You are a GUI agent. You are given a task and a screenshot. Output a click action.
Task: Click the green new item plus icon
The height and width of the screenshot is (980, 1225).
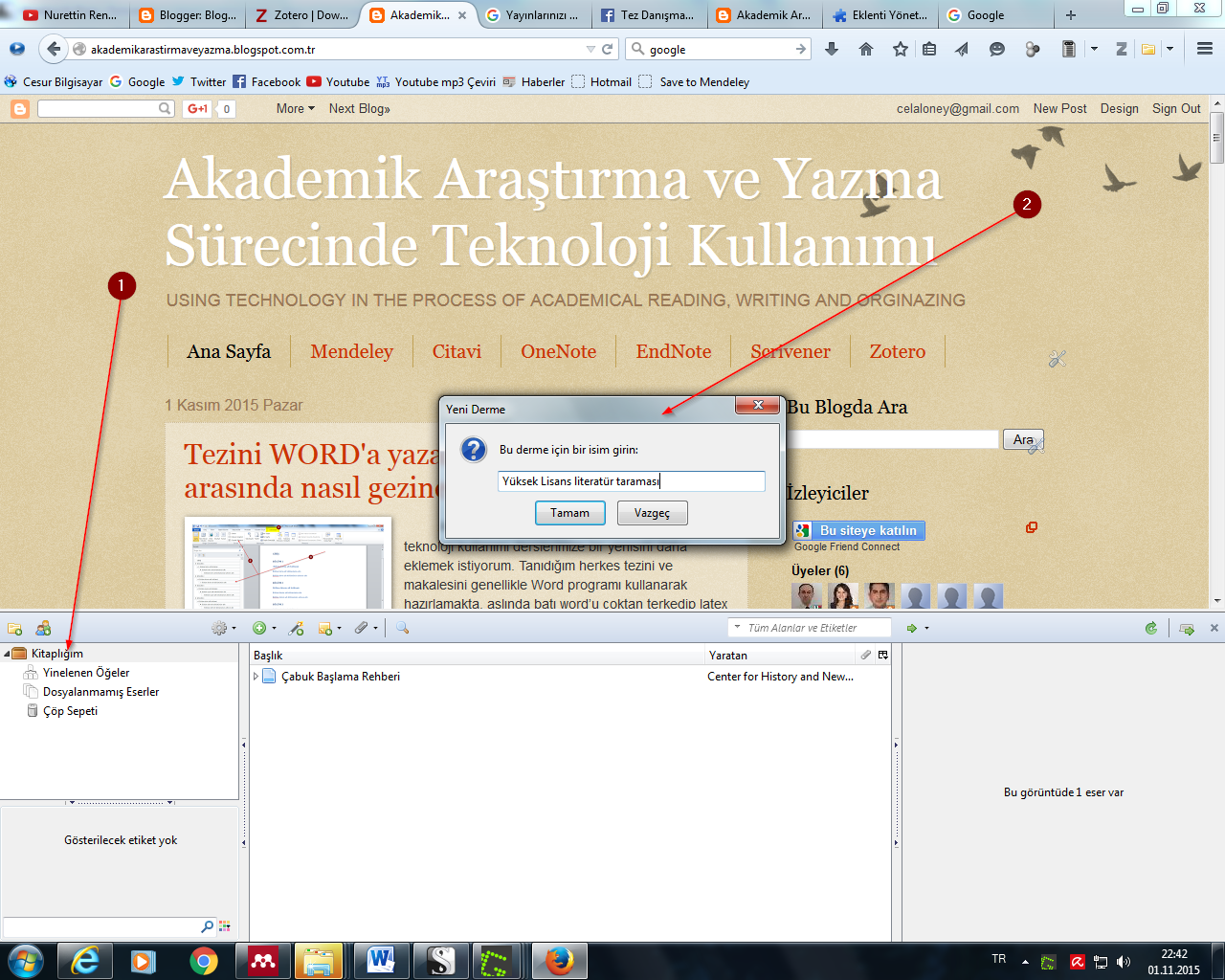[x=259, y=629]
